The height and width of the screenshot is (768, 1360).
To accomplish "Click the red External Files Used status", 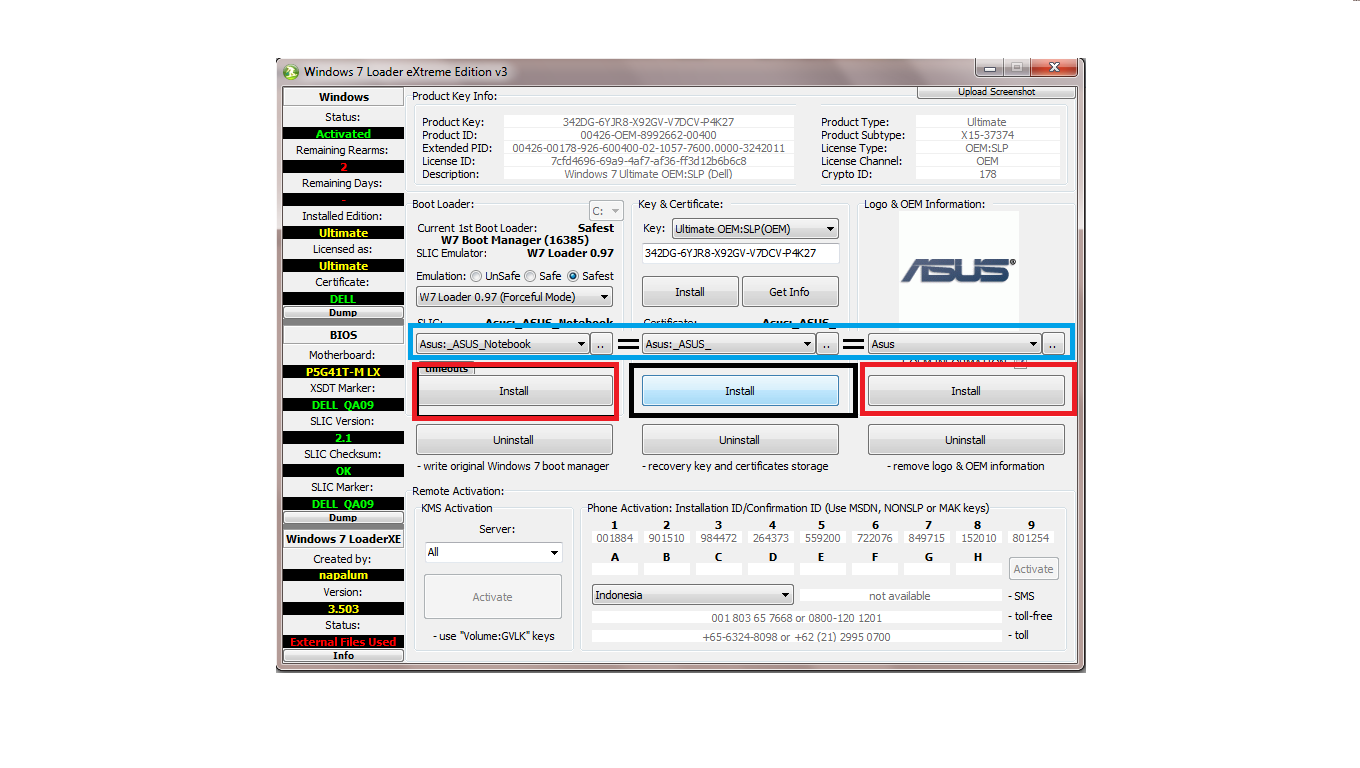I will point(343,642).
